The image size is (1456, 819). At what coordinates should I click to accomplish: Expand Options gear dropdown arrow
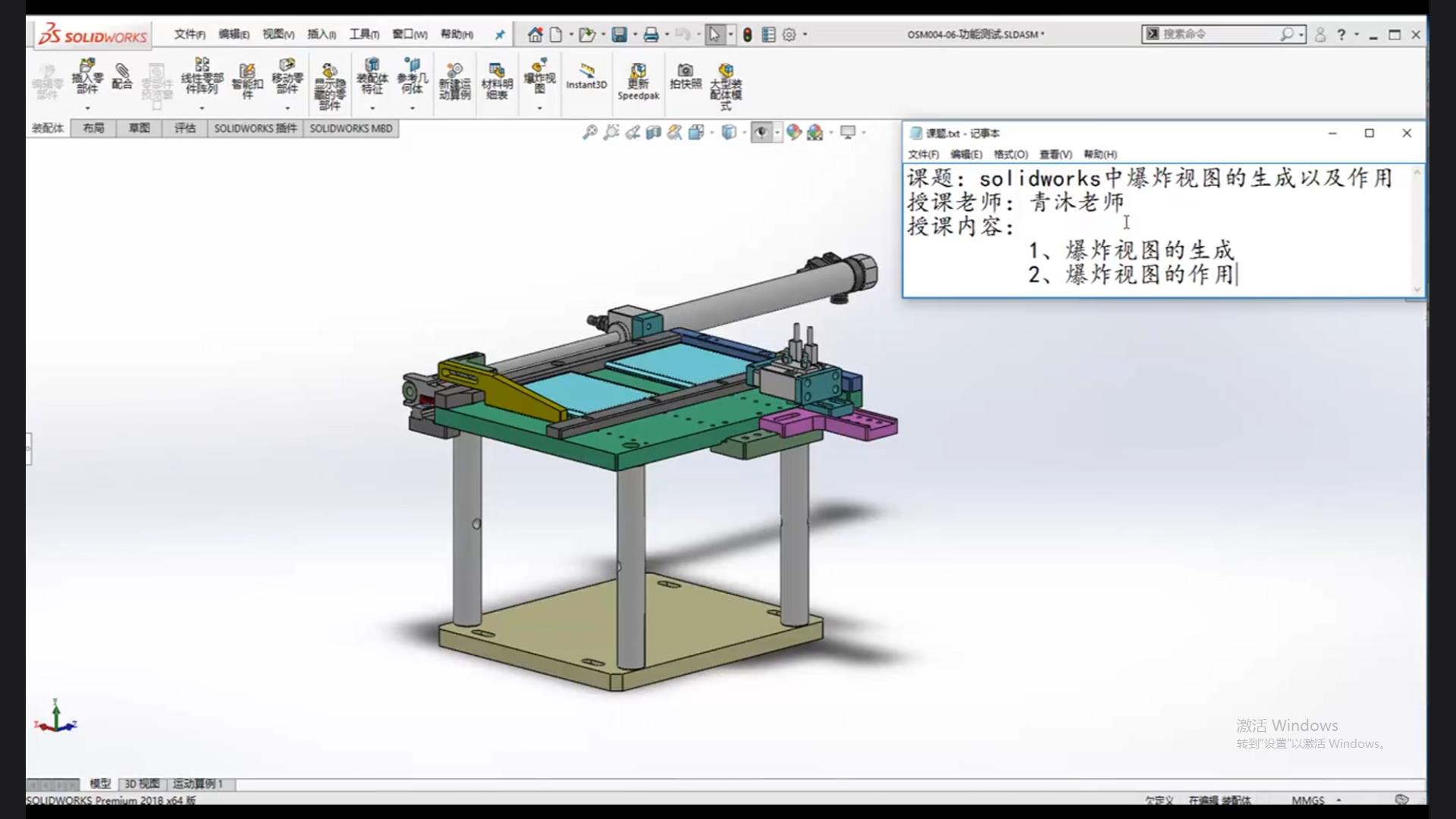point(805,35)
